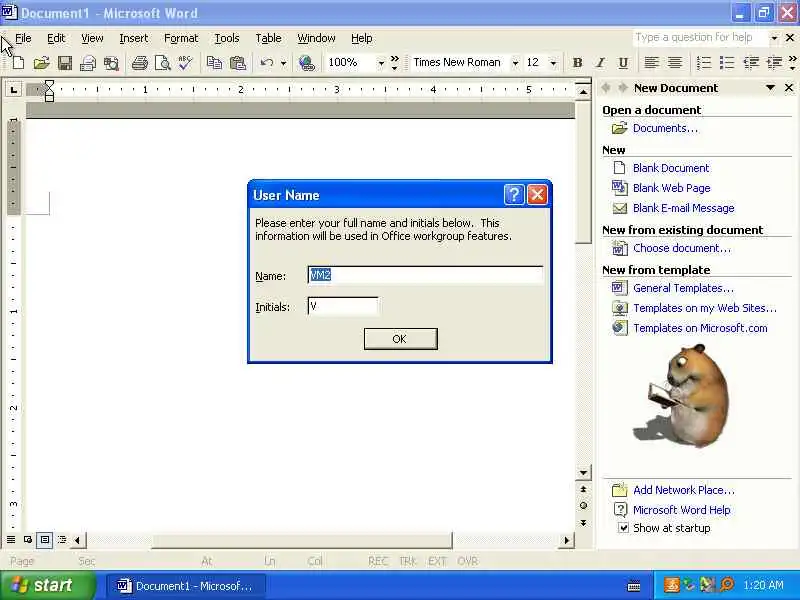Click the dialog's question mark help button
This screenshot has width=800, height=600.
point(514,194)
